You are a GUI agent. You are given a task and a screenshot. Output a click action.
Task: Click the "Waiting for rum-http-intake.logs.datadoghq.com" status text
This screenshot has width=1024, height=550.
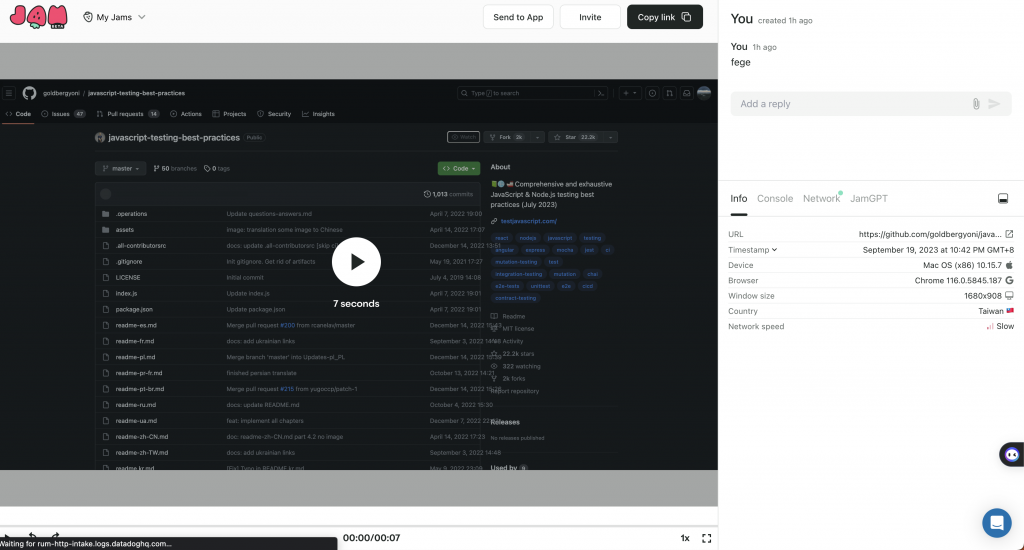(86, 543)
